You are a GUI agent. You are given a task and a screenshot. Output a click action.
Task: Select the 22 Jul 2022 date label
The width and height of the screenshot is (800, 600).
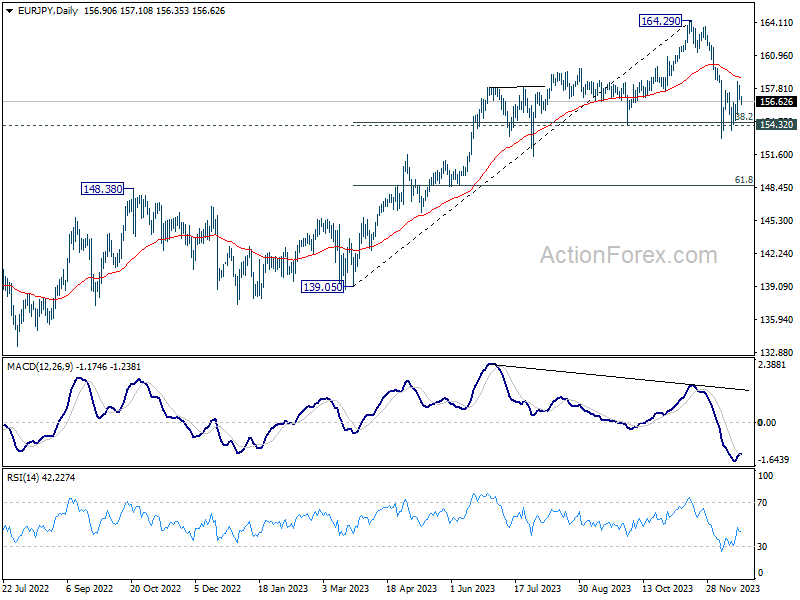click(x=27, y=588)
